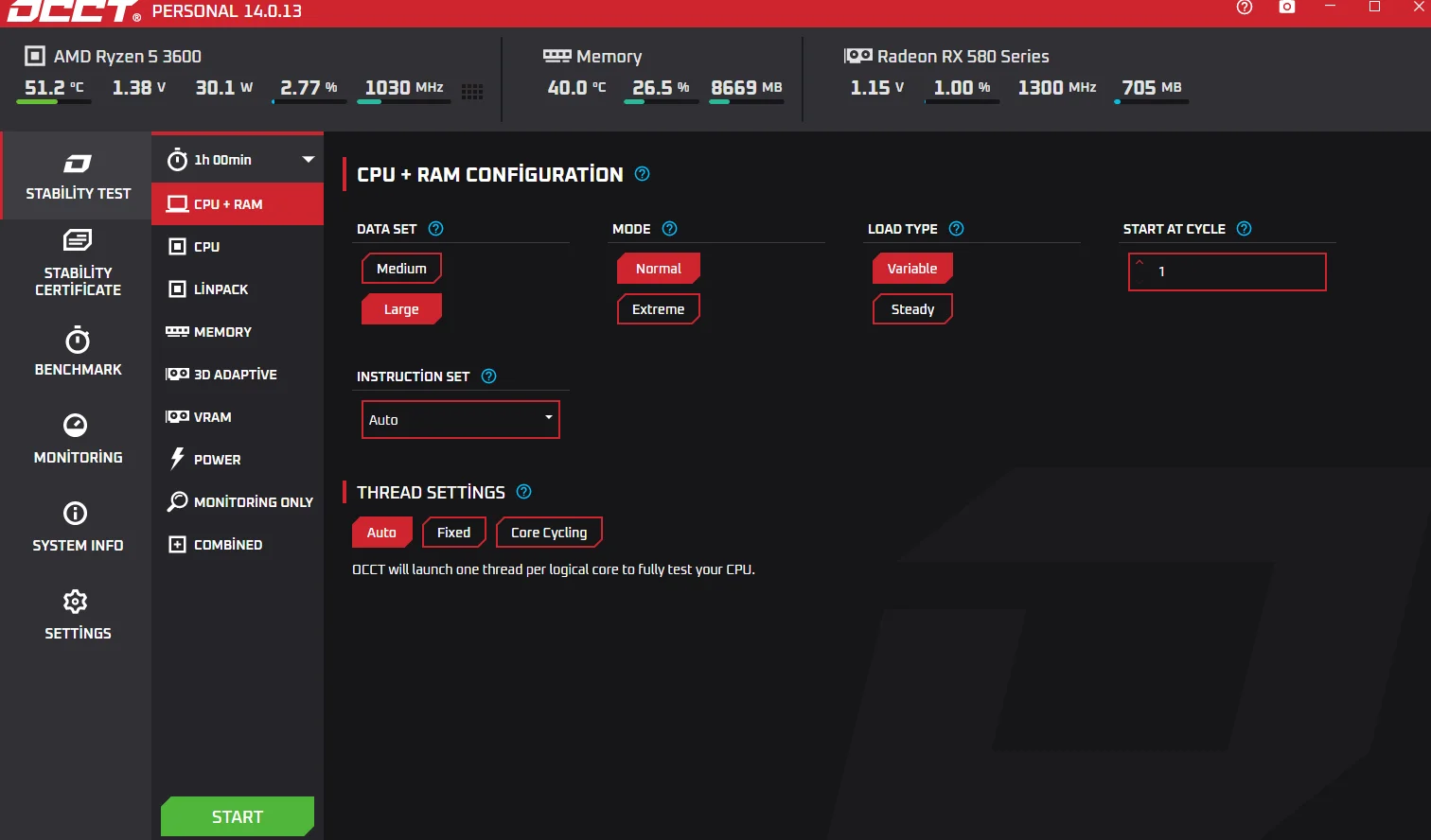
Task: Choose Large data set
Action: [x=401, y=309]
